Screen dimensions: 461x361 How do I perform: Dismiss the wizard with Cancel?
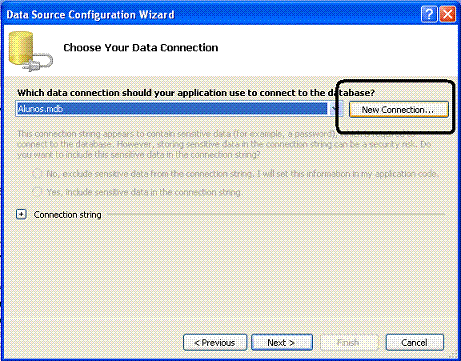[x=414, y=342]
